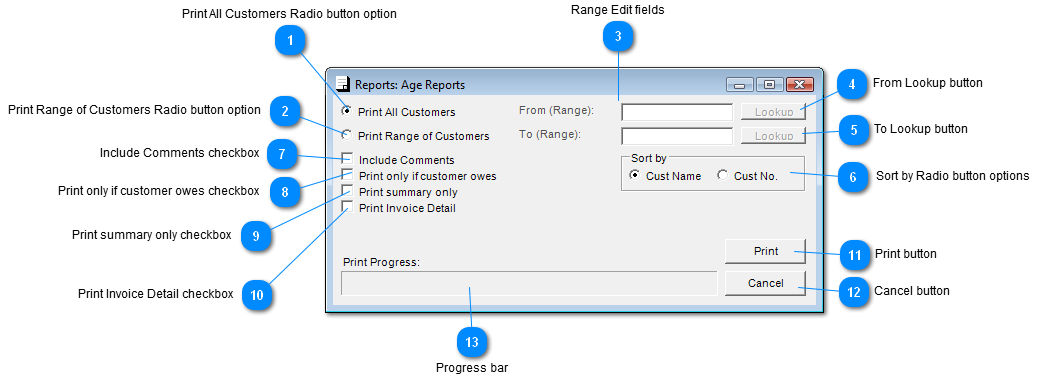Click the Sort by group label
This screenshot has height=378, width=1038.
pyautogui.click(x=649, y=158)
